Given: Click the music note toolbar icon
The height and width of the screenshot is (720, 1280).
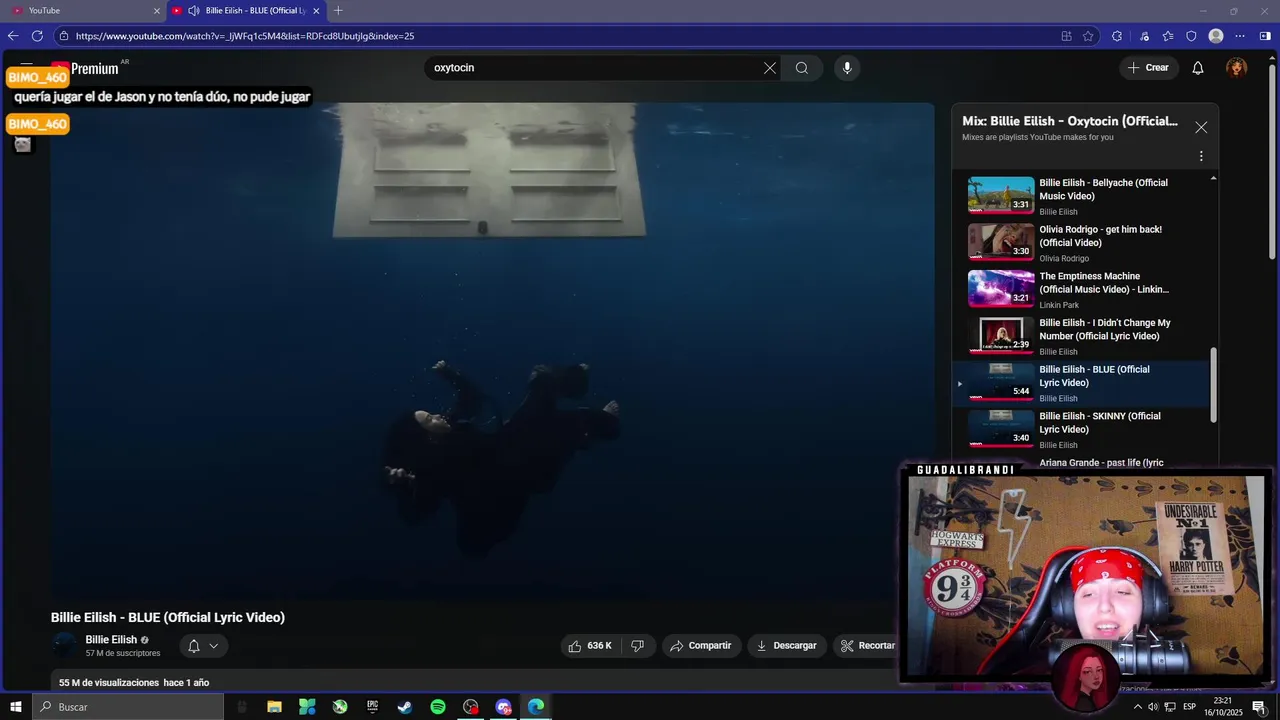Looking at the screenshot, I should (1144, 36).
